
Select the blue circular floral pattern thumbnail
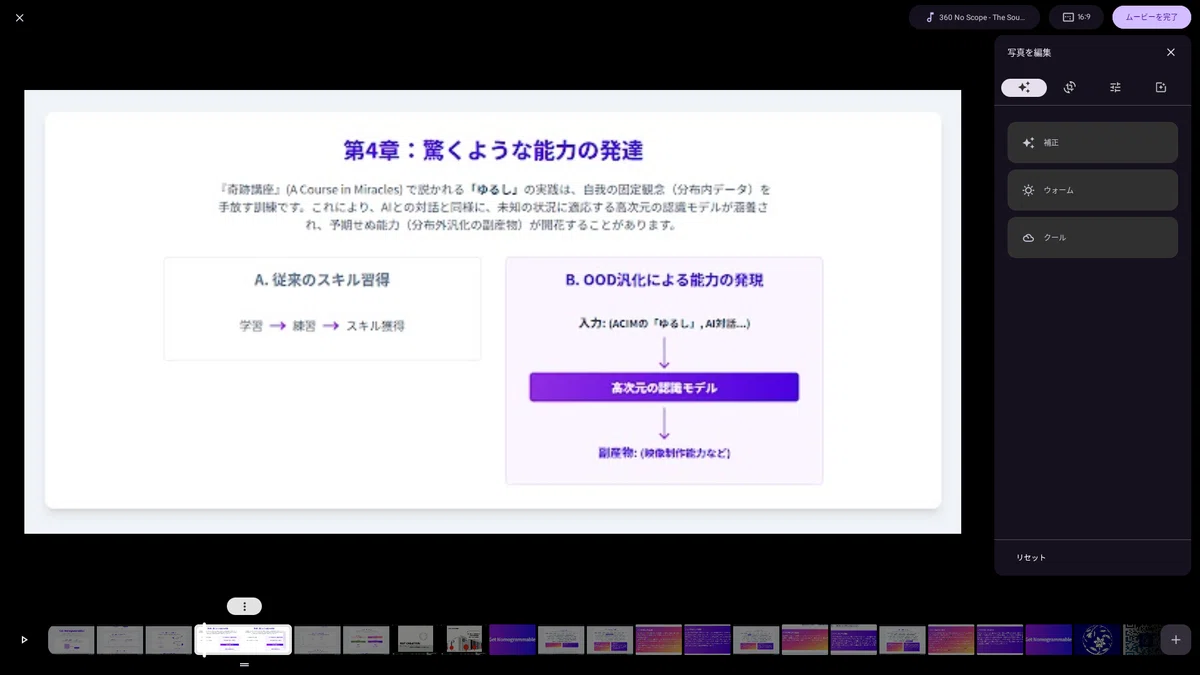[1097, 640]
